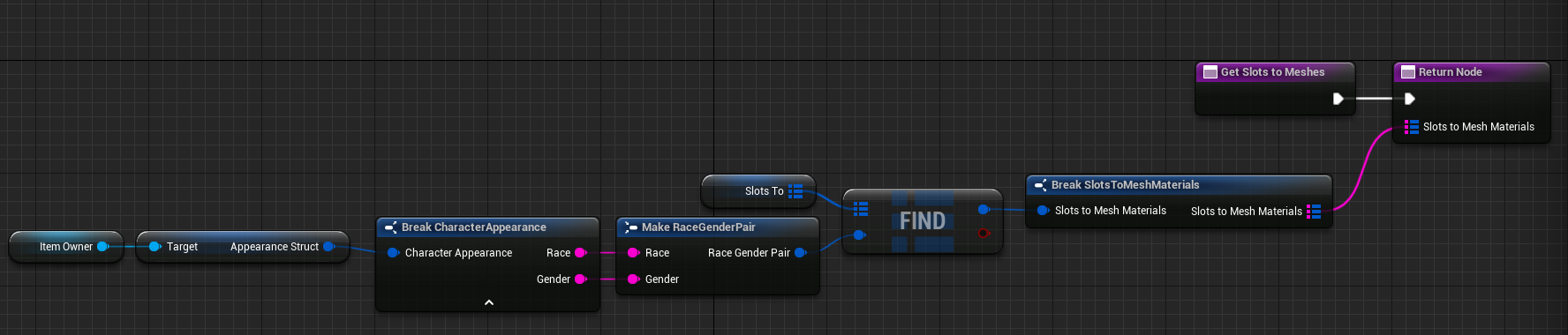Click the Make RaceGenderPair struct icon
Viewport: 1568px width, 335px height.
coord(631,227)
